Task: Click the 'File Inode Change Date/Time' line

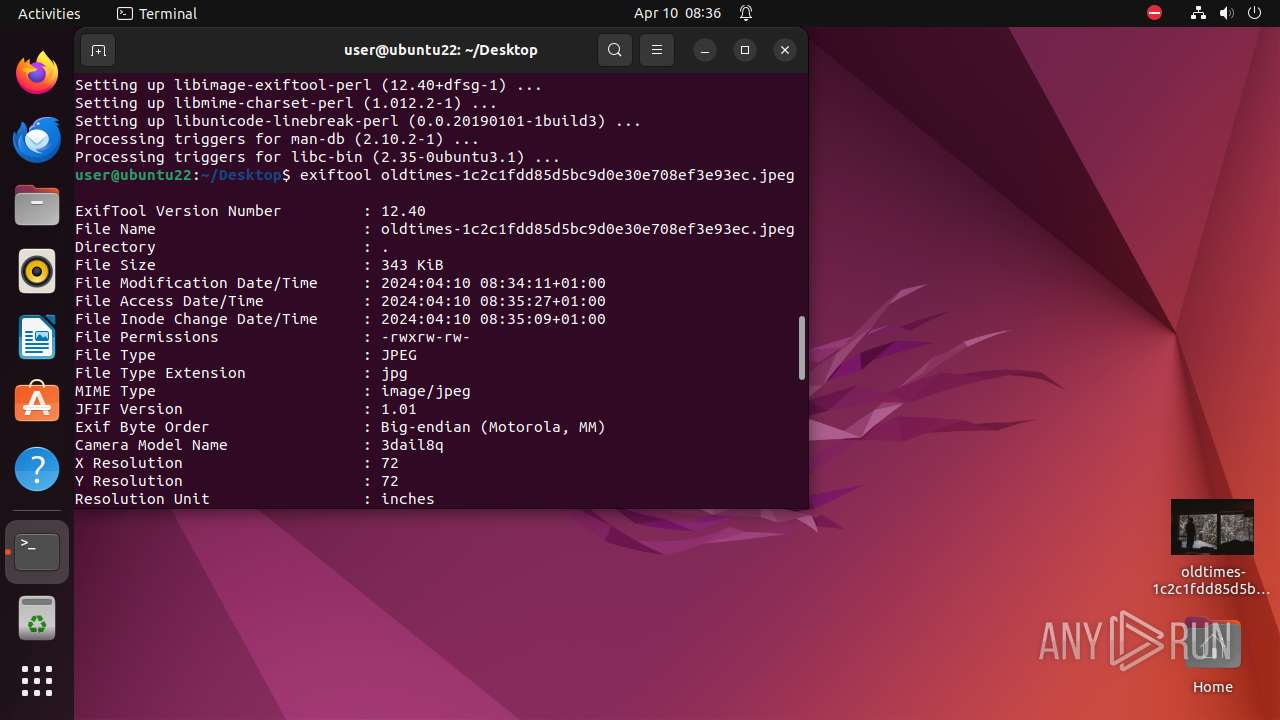Action: [x=340, y=319]
